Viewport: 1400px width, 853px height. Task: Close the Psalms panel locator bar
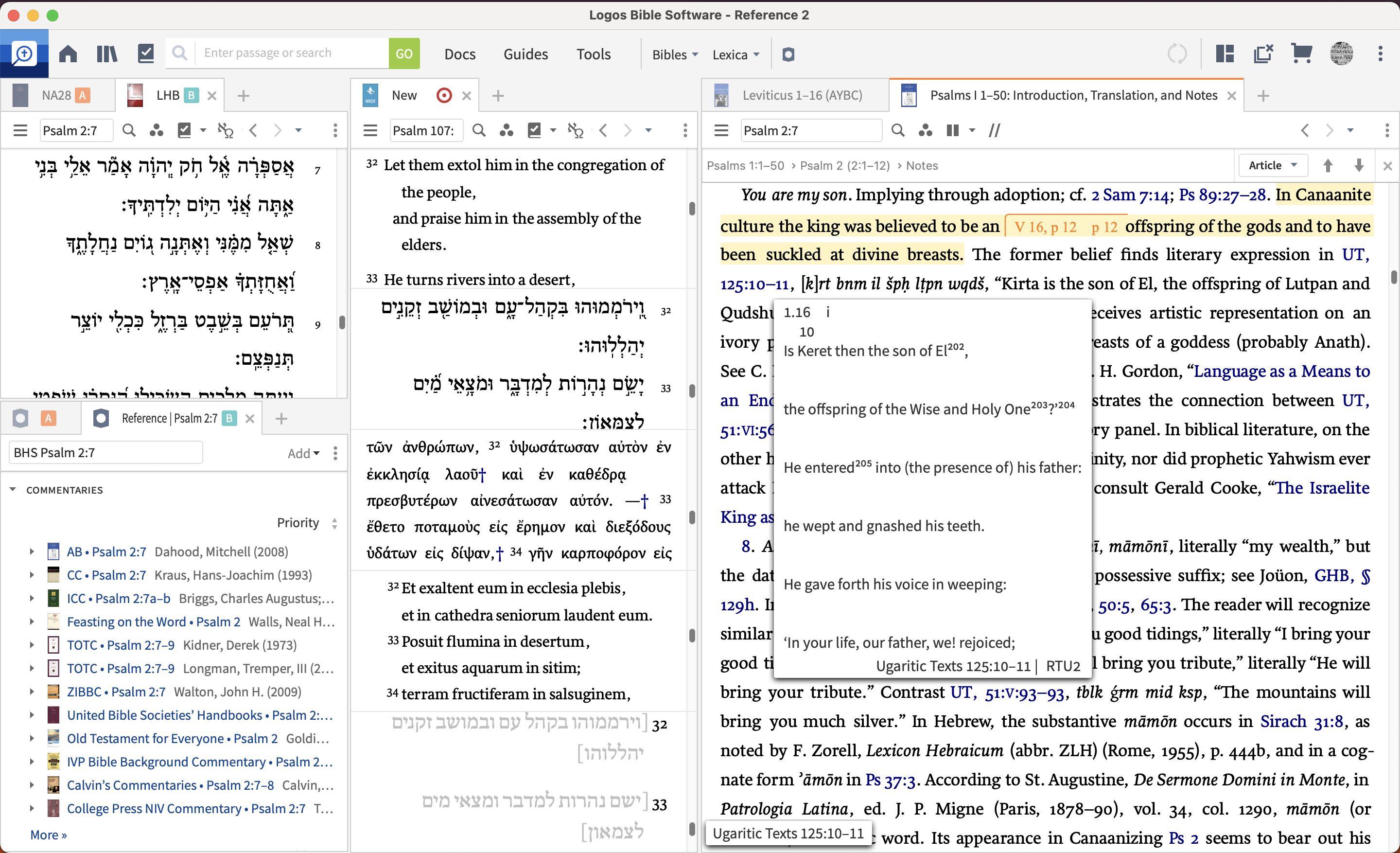pos(1387,166)
